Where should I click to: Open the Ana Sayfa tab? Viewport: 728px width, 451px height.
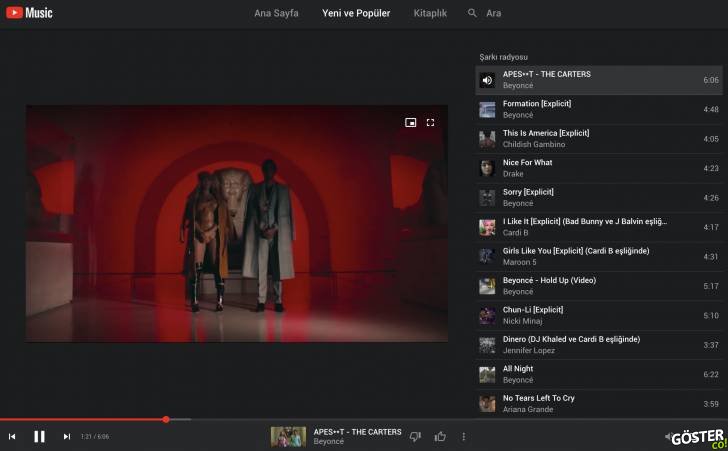[276, 13]
